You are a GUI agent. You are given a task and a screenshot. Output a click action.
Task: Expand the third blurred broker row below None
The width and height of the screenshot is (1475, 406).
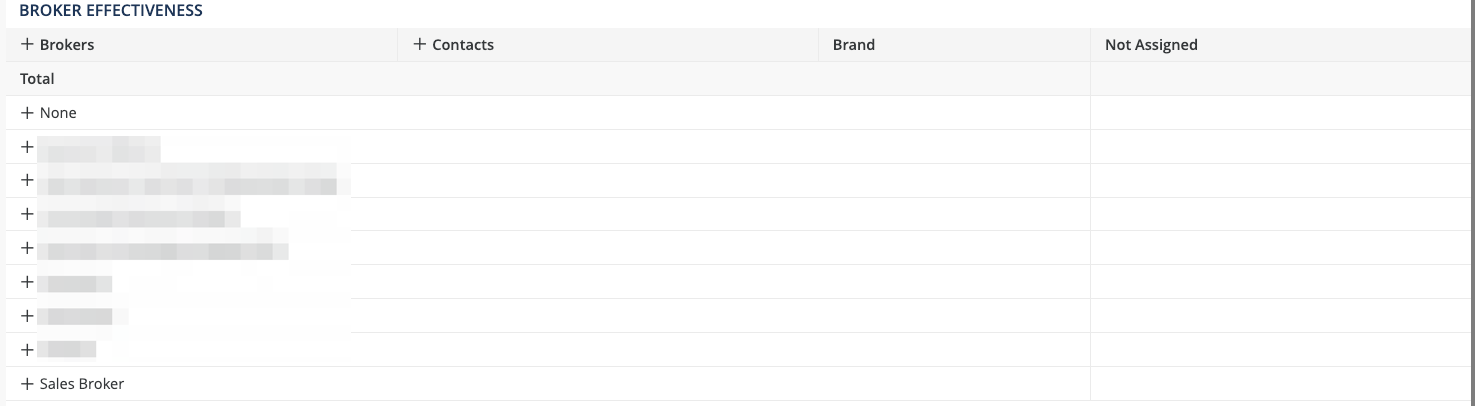click(27, 215)
